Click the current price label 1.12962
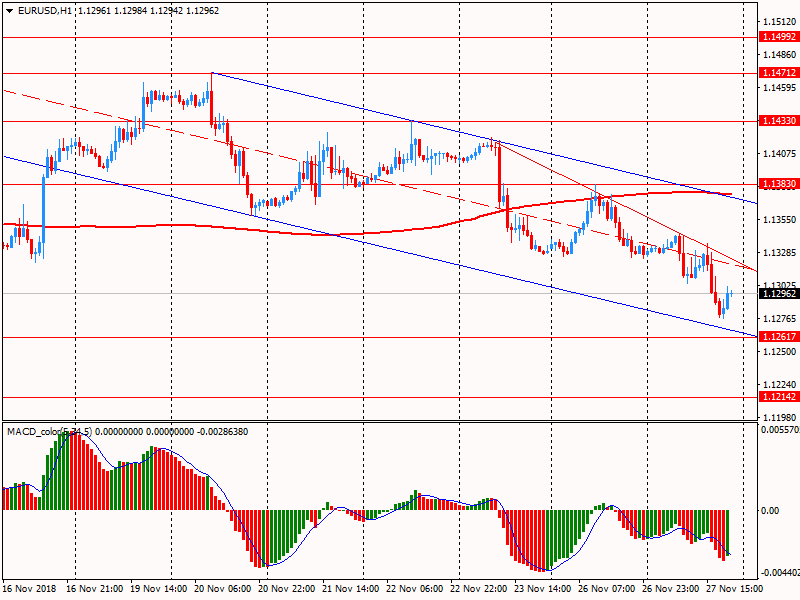Image resolution: width=800 pixels, height=600 pixels. 778,294
